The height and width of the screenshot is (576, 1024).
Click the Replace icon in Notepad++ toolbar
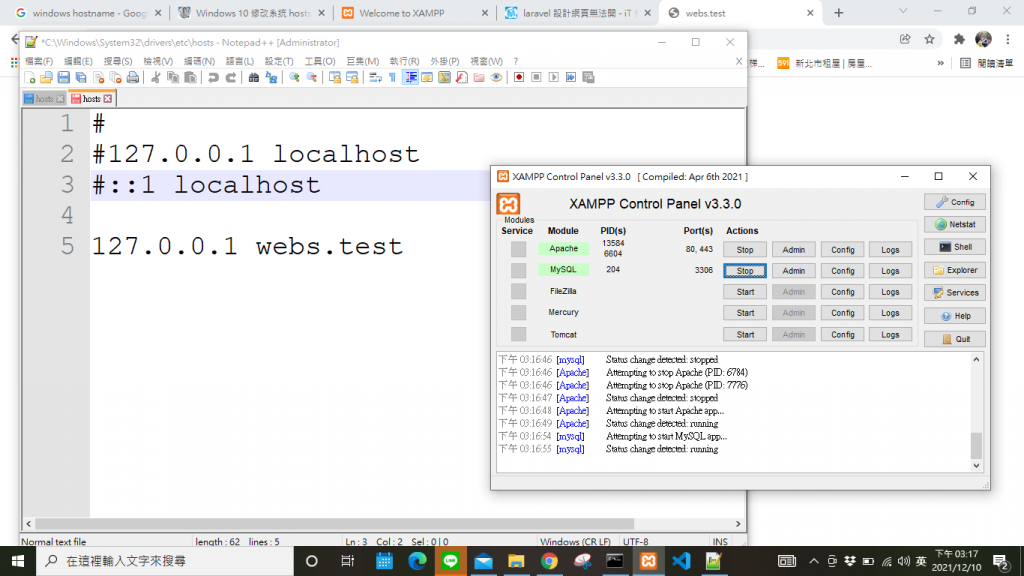click(271, 78)
